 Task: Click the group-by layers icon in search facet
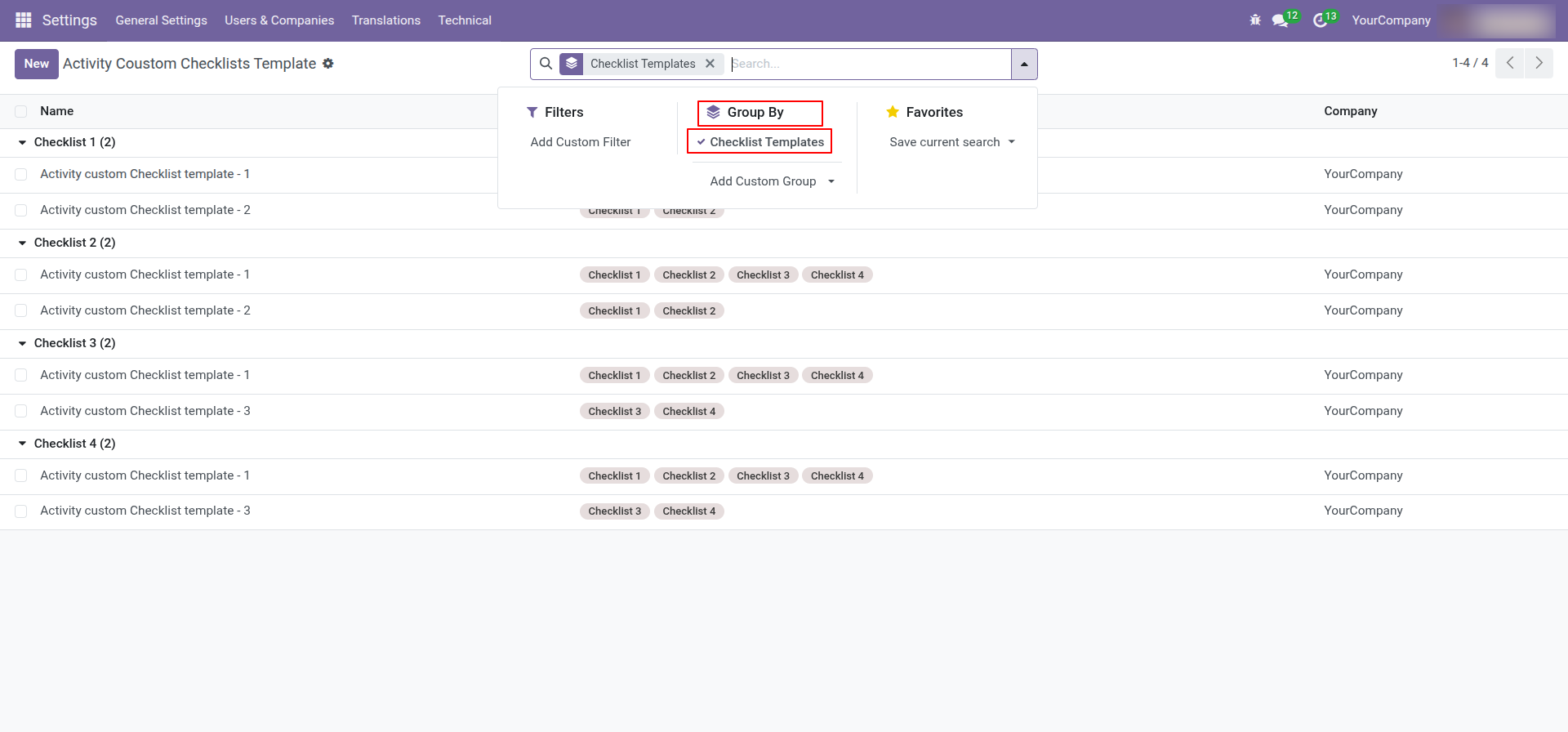click(572, 63)
